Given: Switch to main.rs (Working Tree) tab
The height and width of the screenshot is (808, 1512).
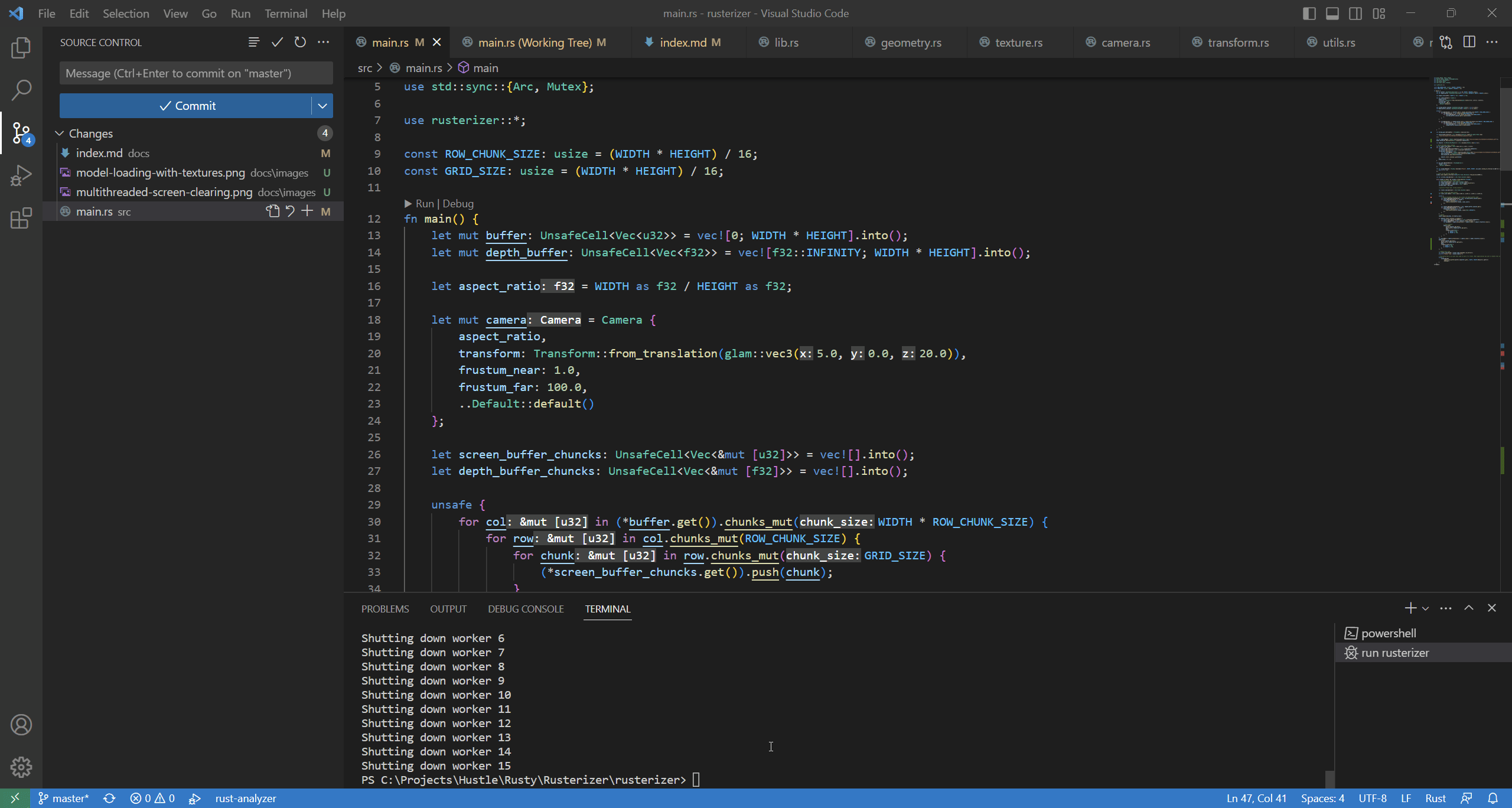Looking at the screenshot, I should coord(540,43).
